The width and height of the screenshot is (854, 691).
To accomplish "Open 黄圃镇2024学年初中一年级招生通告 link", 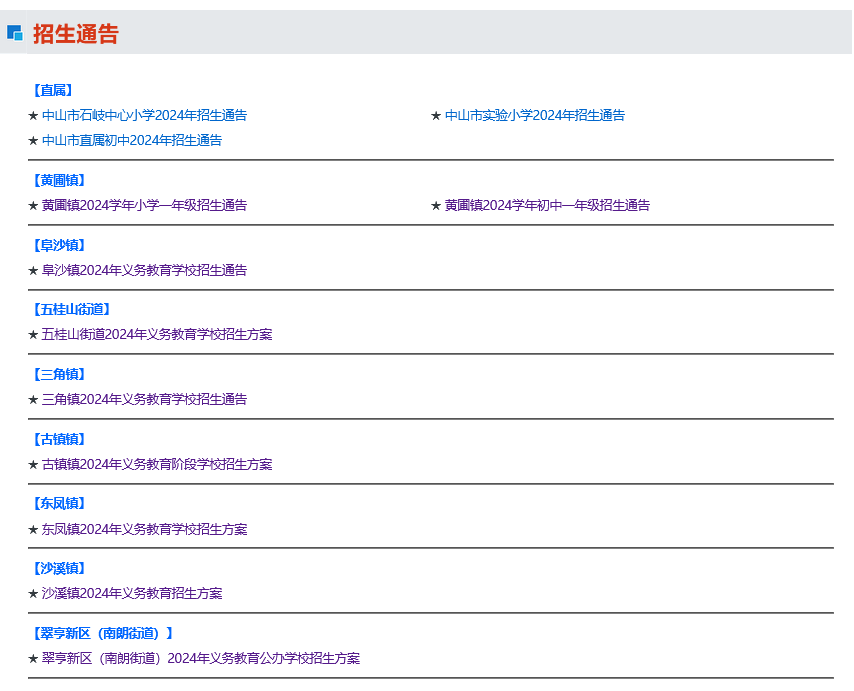I will pos(547,205).
